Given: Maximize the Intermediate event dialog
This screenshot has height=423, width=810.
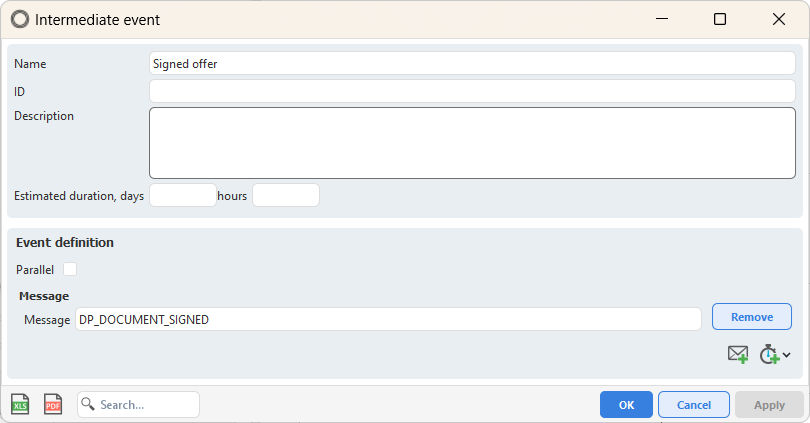Looking at the screenshot, I should [x=720, y=19].
